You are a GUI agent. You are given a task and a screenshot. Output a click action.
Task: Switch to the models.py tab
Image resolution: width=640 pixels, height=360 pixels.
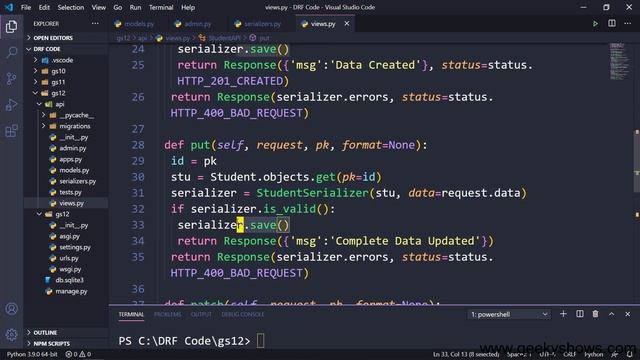tap(139, 24)
